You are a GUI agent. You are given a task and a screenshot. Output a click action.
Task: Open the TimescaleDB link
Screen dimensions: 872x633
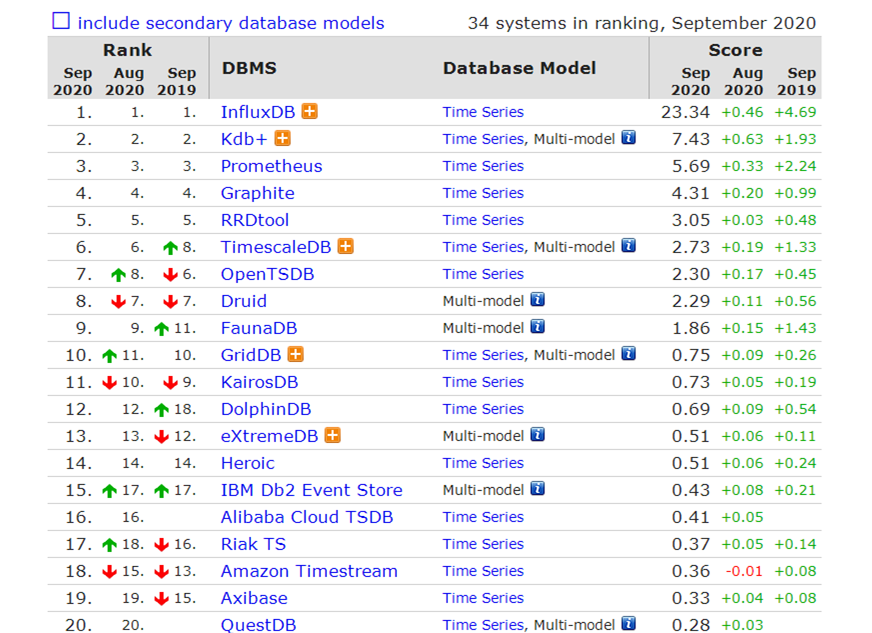pos(276,247)
